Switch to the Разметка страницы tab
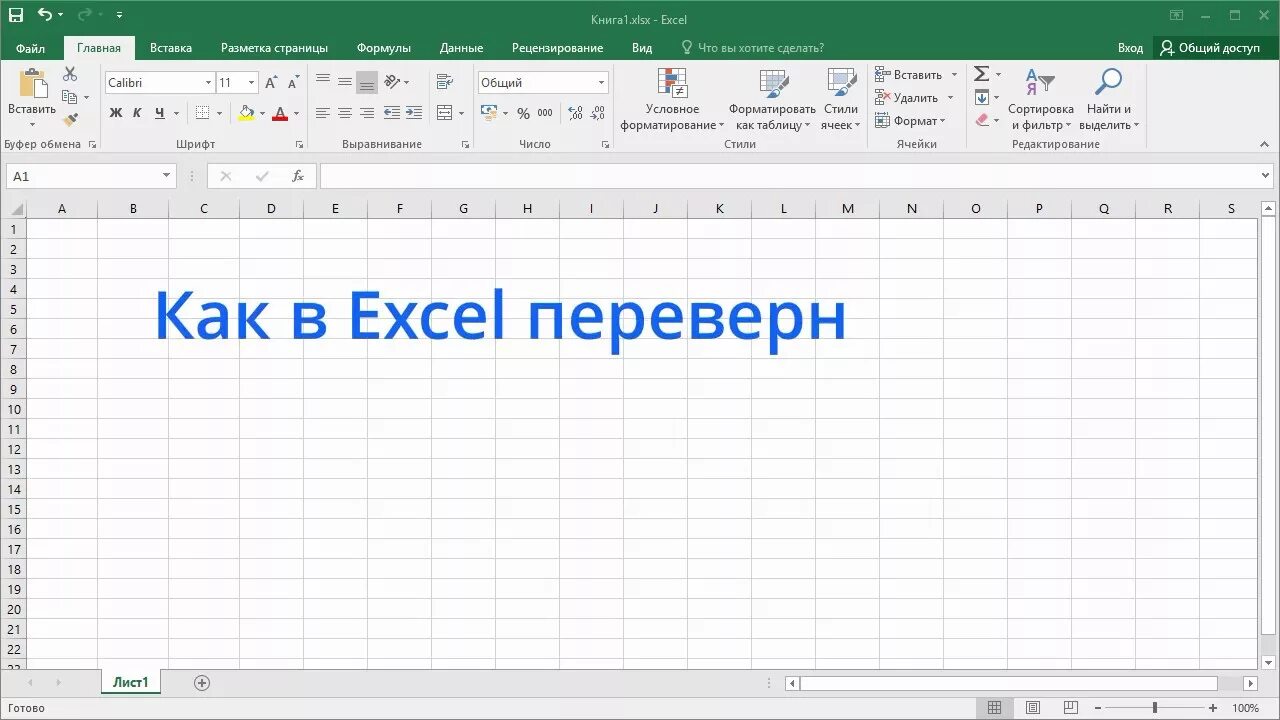The width and height of the screenshot is (1280, 720). (274, 48)
